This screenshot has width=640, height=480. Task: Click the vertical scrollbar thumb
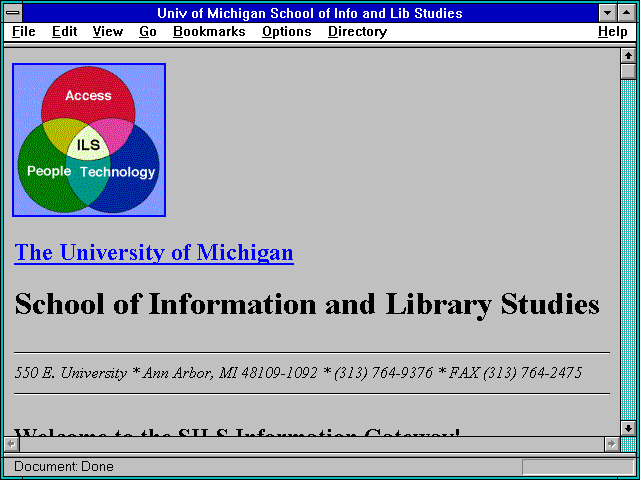[x=628, y=72]
